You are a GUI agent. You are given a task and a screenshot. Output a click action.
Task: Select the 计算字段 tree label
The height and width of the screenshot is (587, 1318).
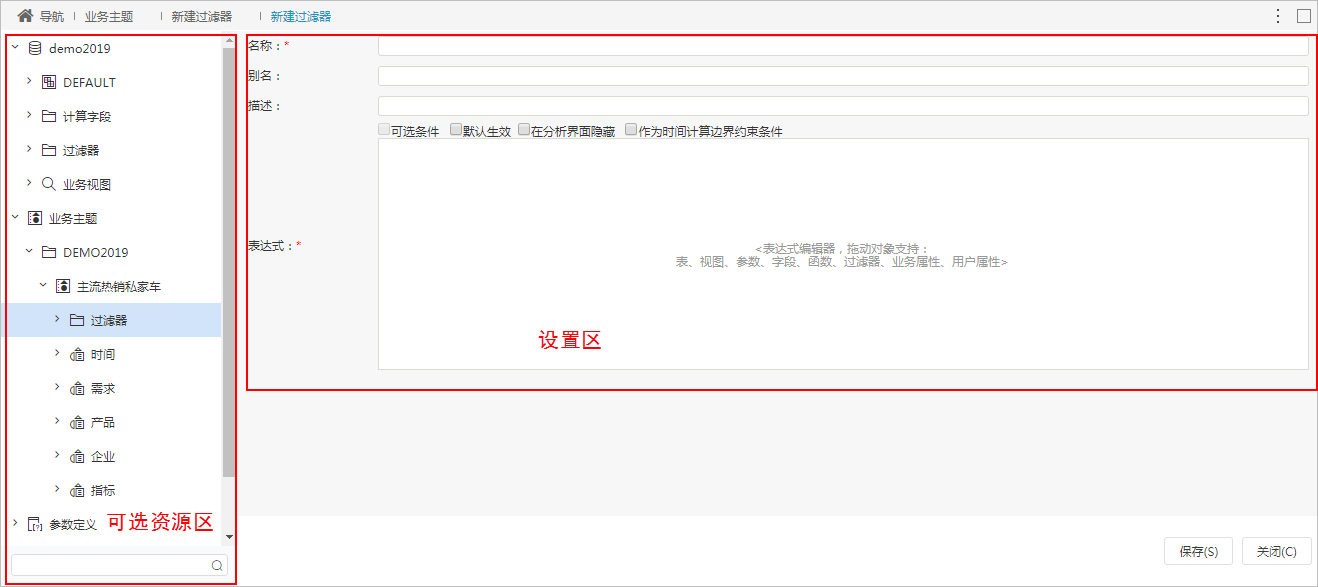(87, 117)
